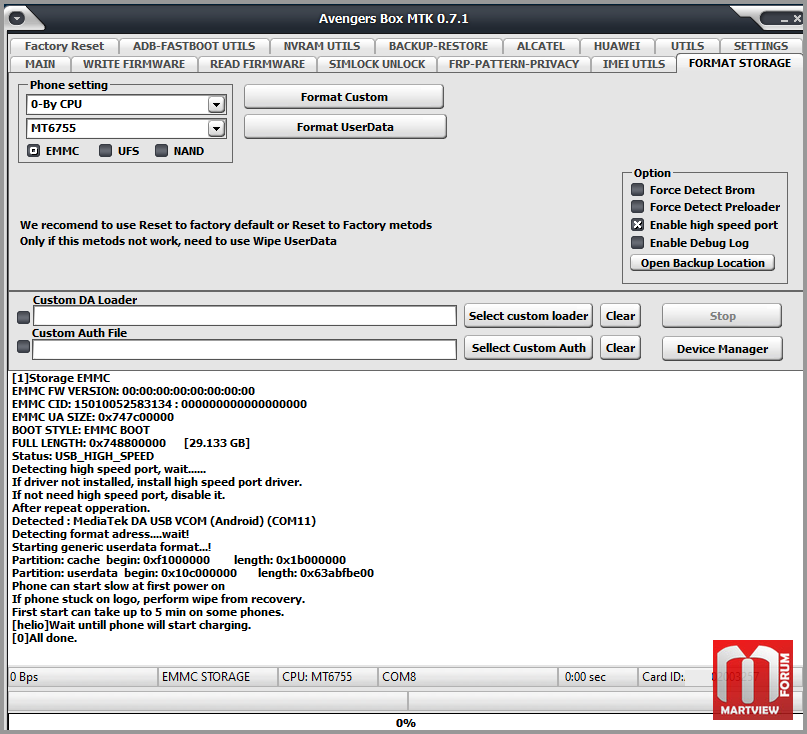Click into Custom DA Loader path field

coord(244,316)
